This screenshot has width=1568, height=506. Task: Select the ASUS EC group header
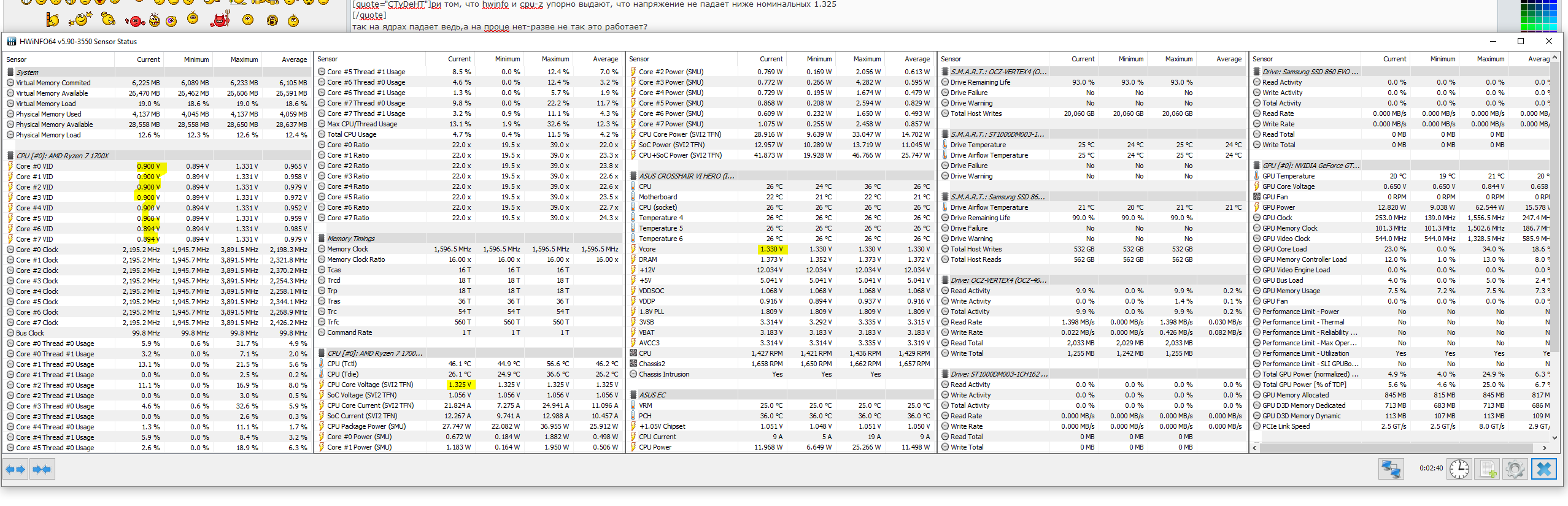[x=781, y=395]
